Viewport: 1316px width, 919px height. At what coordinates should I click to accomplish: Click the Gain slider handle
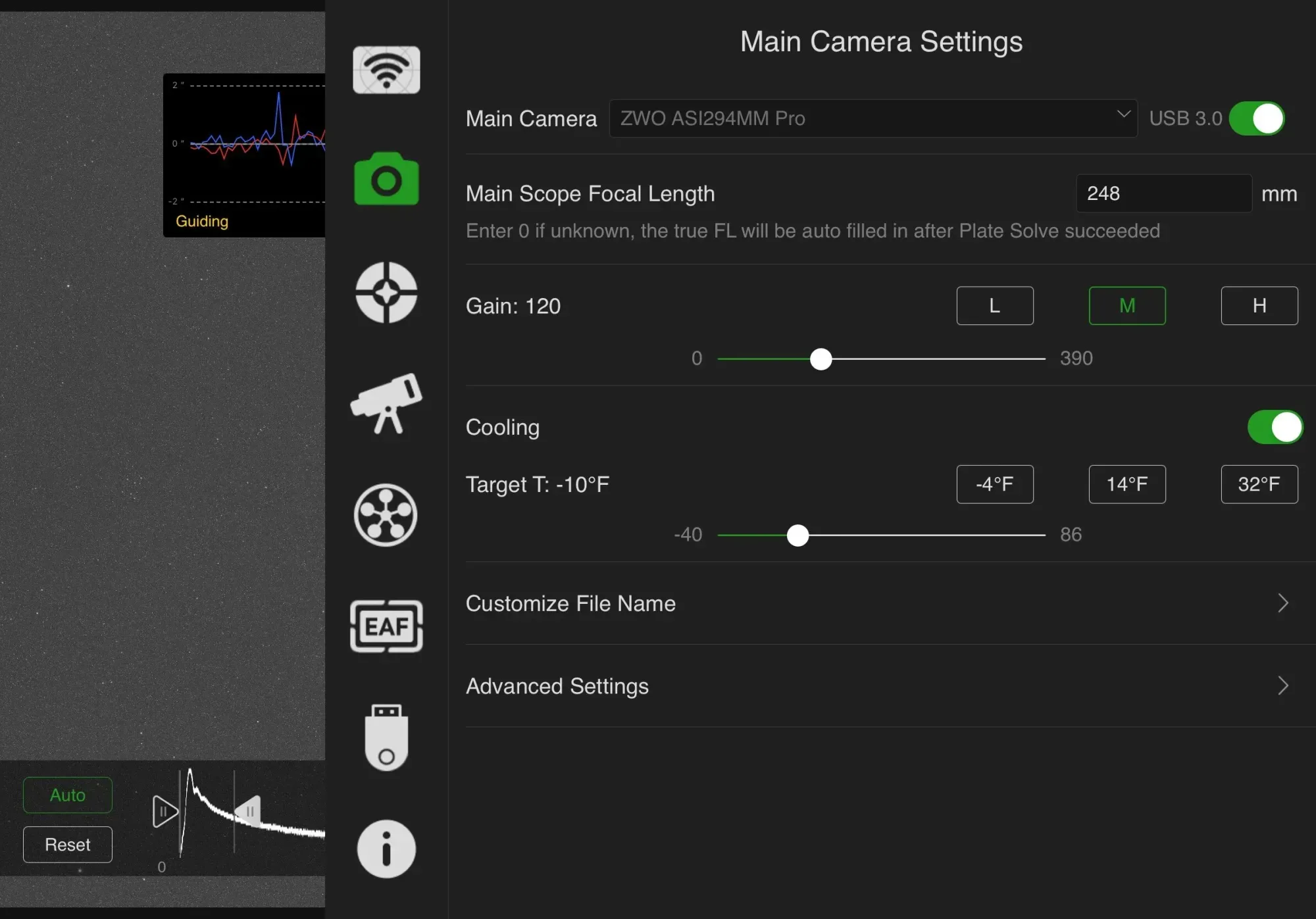(x=821, y=359)
